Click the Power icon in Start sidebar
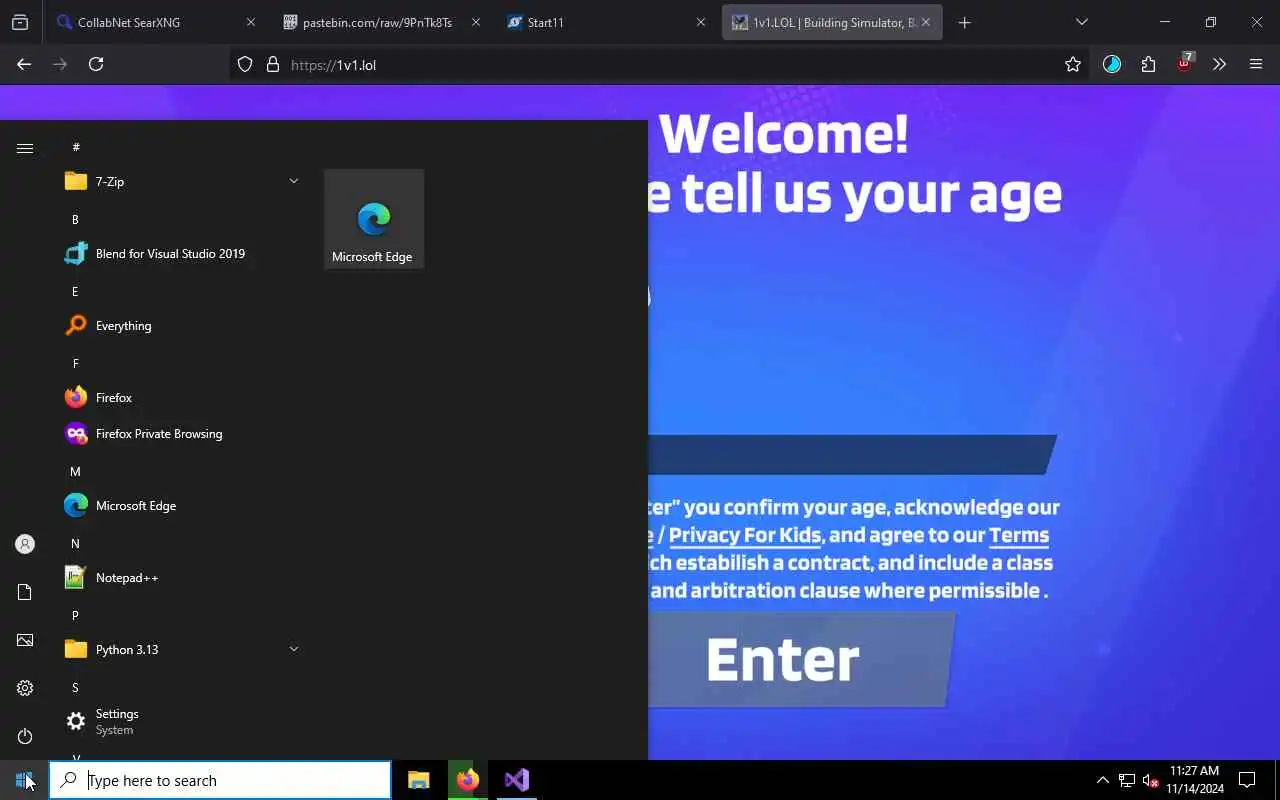 [x=25, y=736]
